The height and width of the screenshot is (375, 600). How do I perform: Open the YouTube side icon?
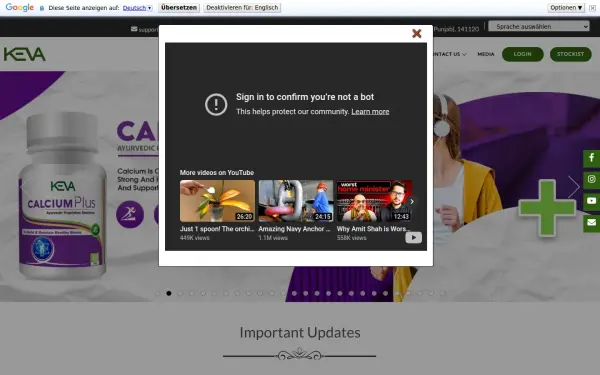591,201
